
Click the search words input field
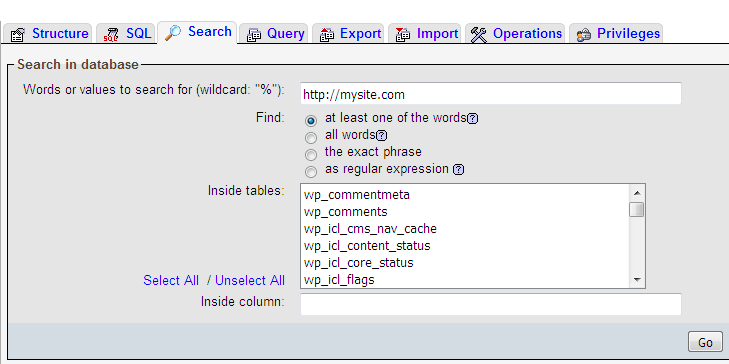tap(491, 94)
